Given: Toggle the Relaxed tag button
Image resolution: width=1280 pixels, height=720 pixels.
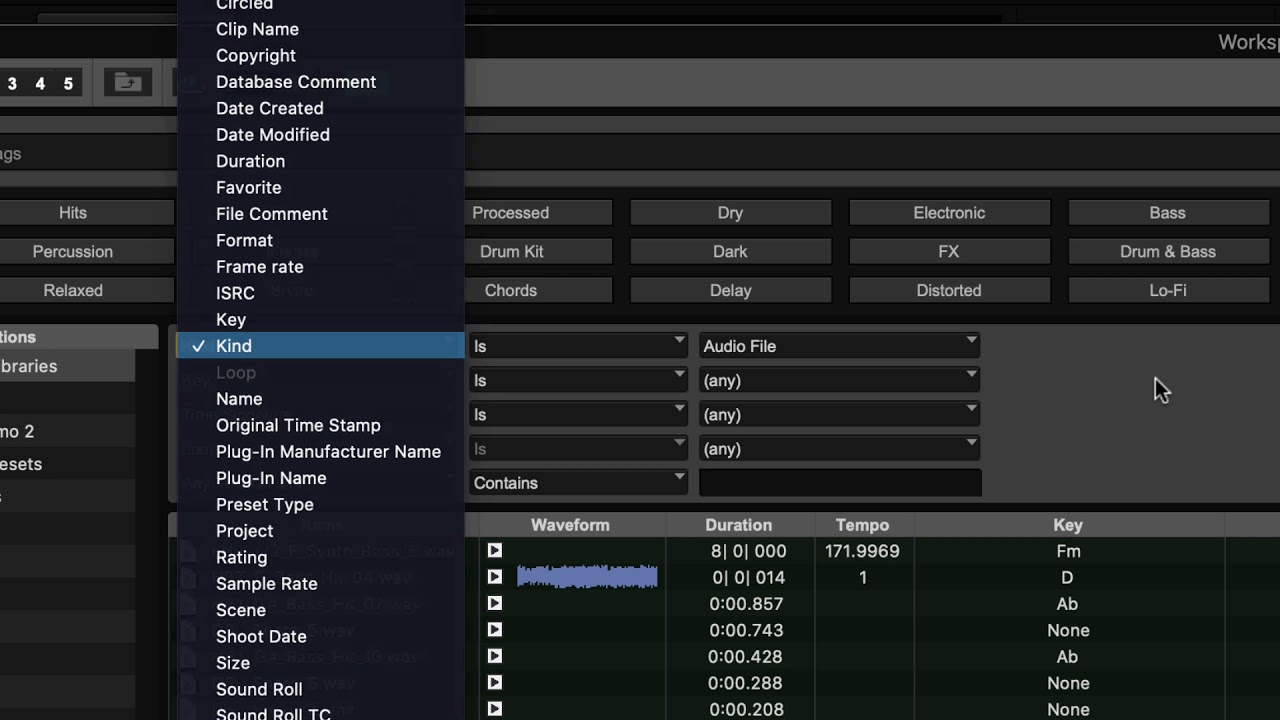Looking at the screenshot, I should coord(86,291).
